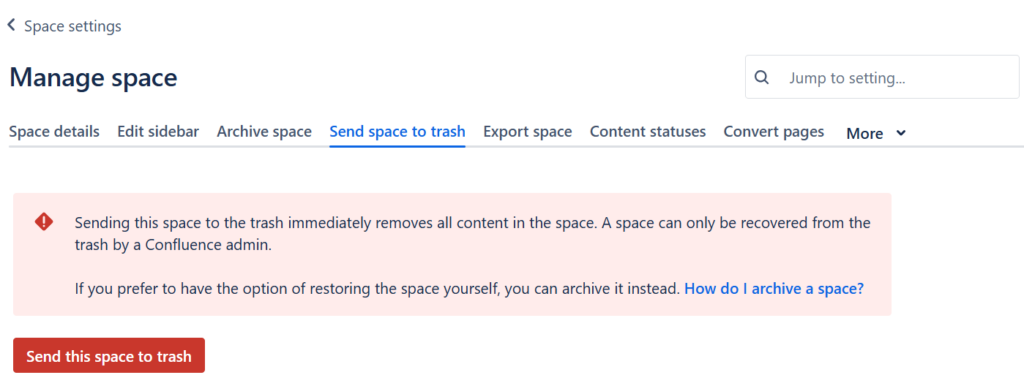This screenshot has height=375, width=1024.
Task: Click the red diamond warning icon
Action: [x=44, y=222]
